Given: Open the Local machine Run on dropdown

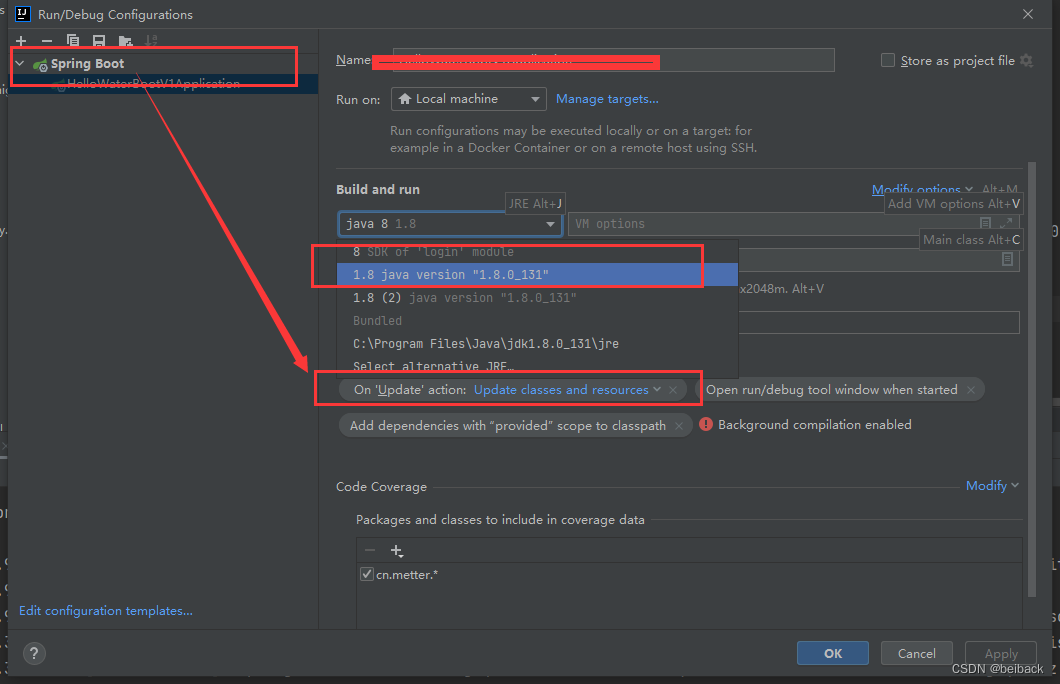Looking at the screenshot, I should click(468, 99).
